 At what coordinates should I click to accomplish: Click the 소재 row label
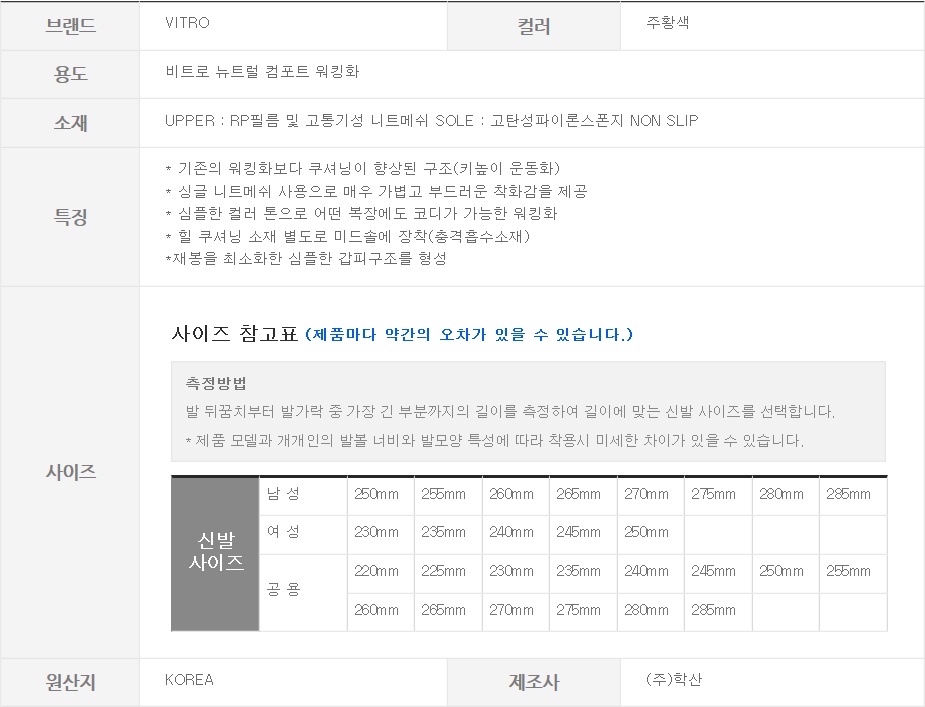pyautogui.click(x=70, y=123)
